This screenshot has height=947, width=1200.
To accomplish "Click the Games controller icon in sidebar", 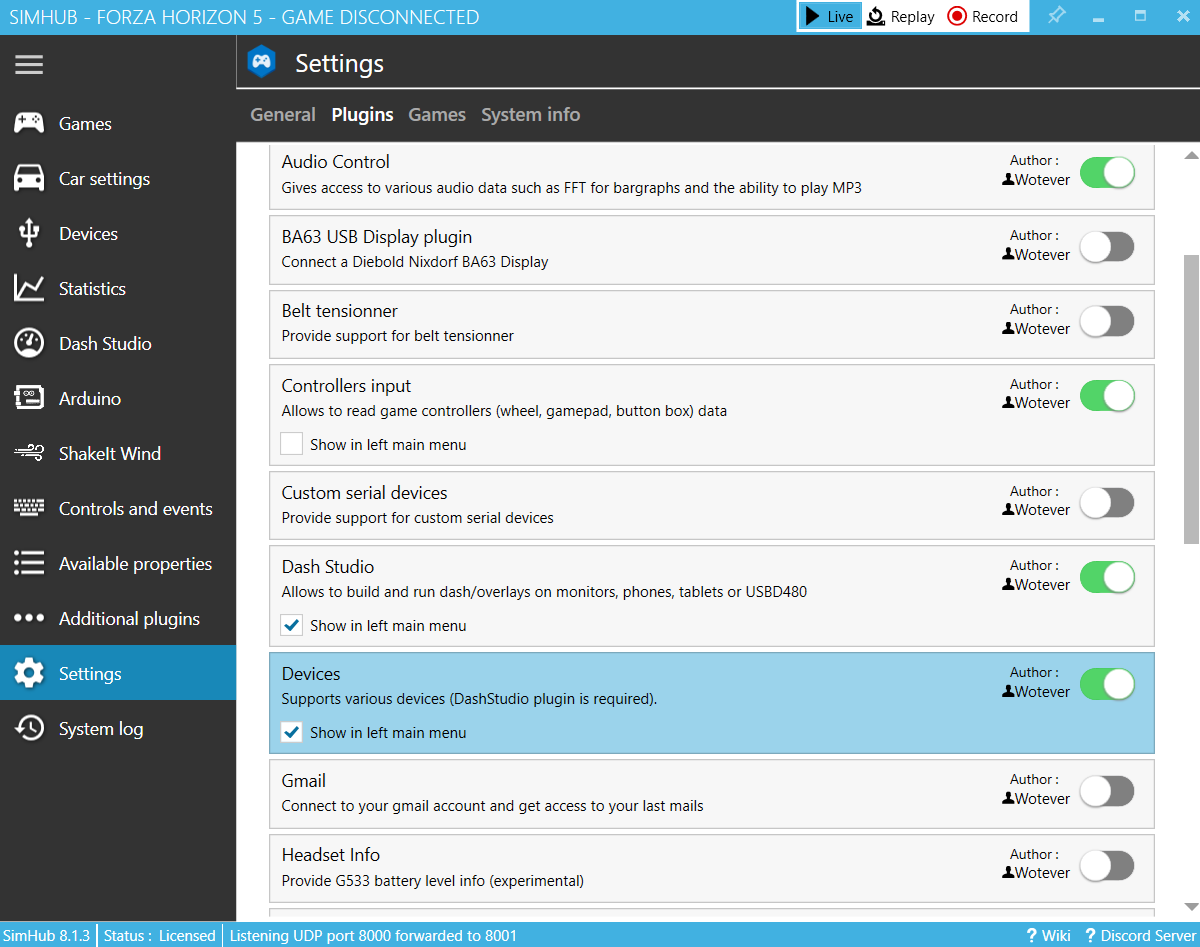I will [29, 123].
